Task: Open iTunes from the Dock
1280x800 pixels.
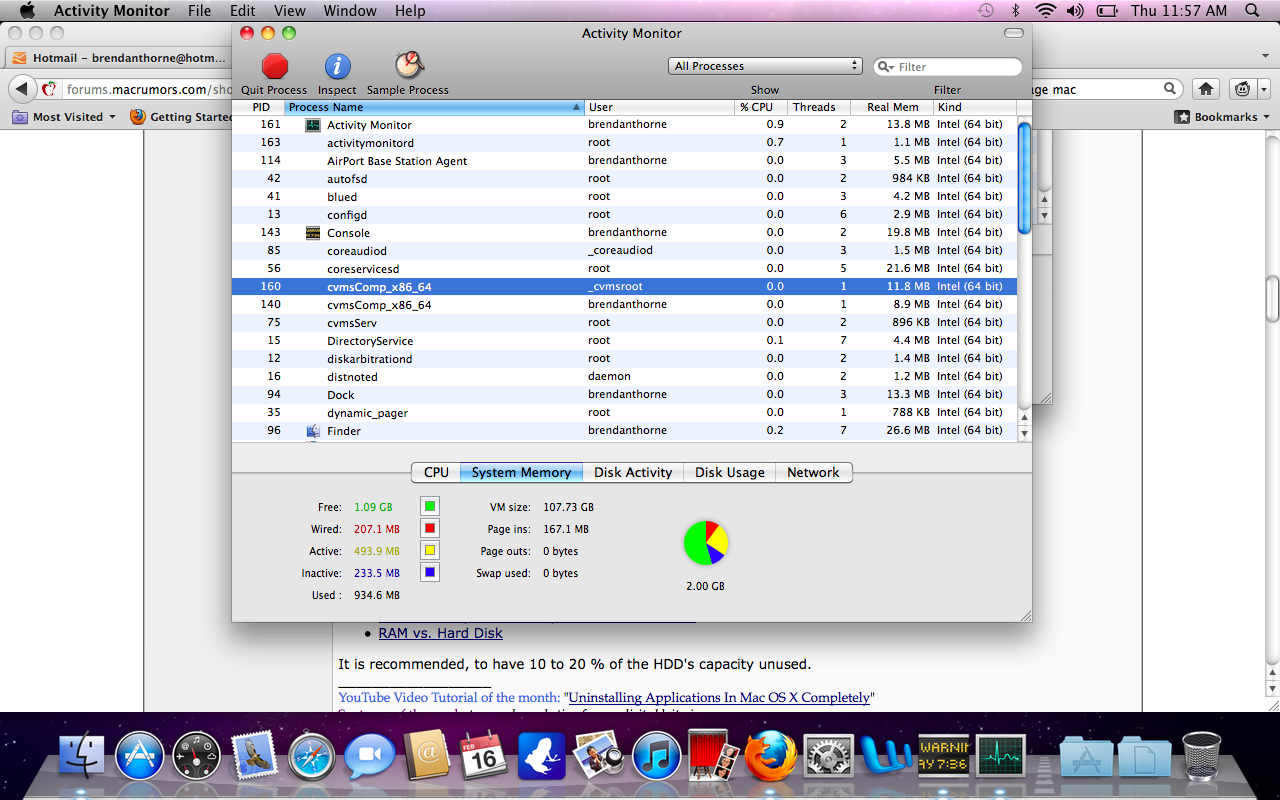Action: click(657, 757)
